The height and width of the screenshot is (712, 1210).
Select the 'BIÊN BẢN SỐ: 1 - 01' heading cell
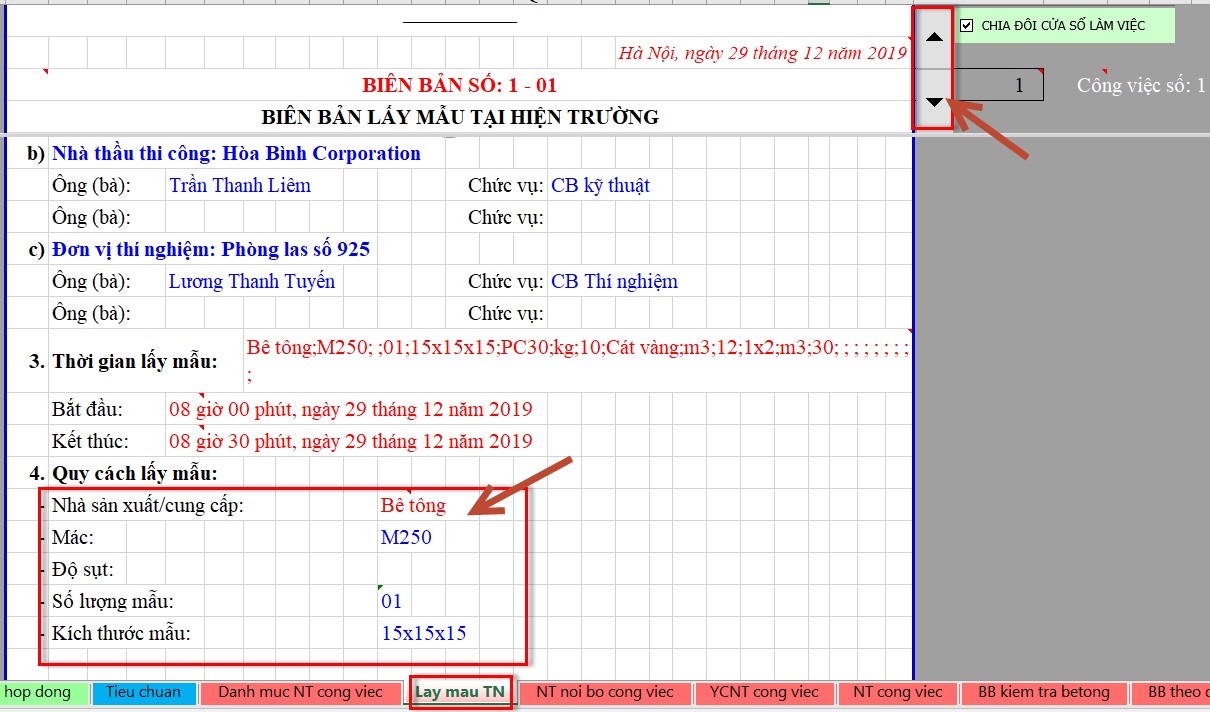click(x=459, y=86)
